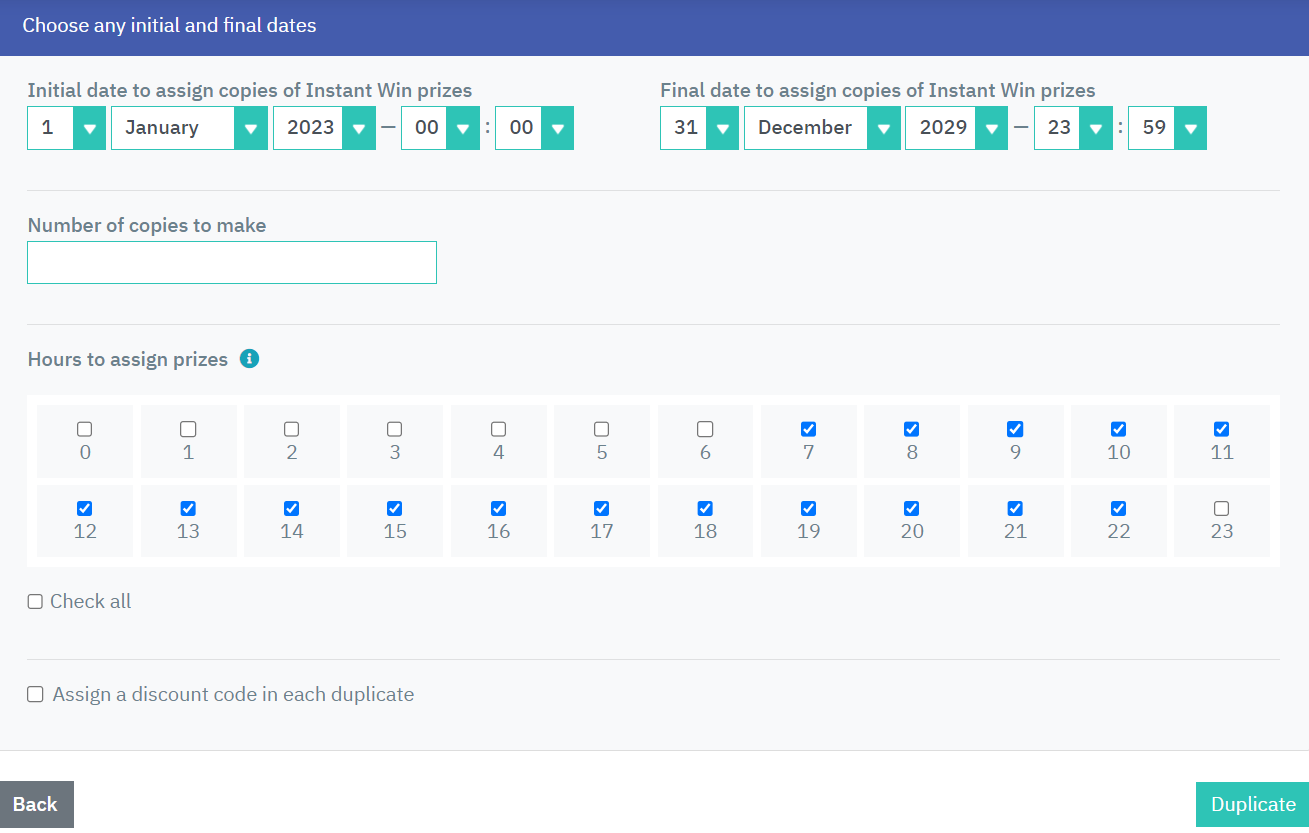Viewport: 1309px width, 833px height.
Task: Check the hour 1 checkbox
Action: [x=188, y=429]
